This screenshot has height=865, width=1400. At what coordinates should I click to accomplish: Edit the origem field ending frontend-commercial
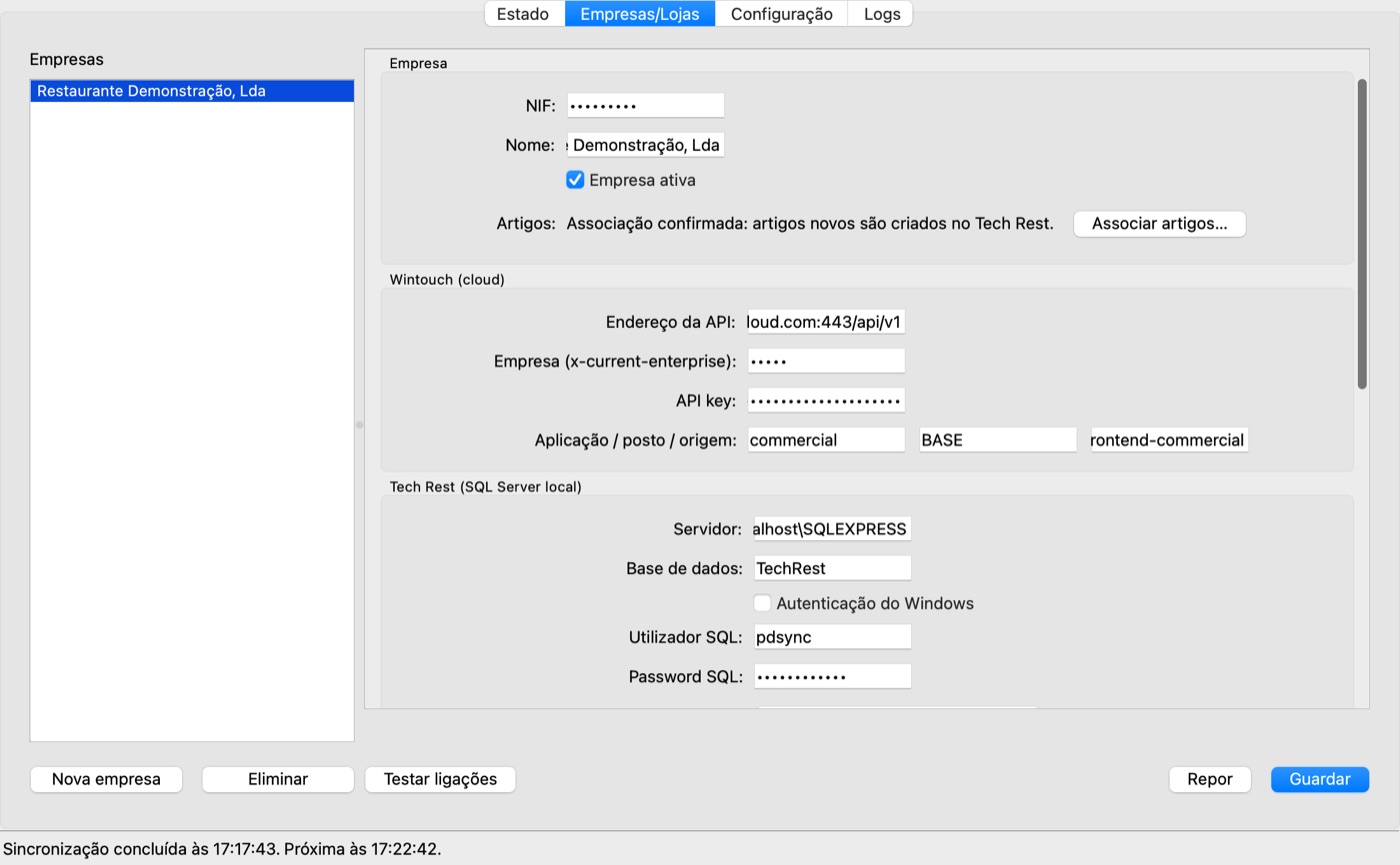[x=1169, y=440]
